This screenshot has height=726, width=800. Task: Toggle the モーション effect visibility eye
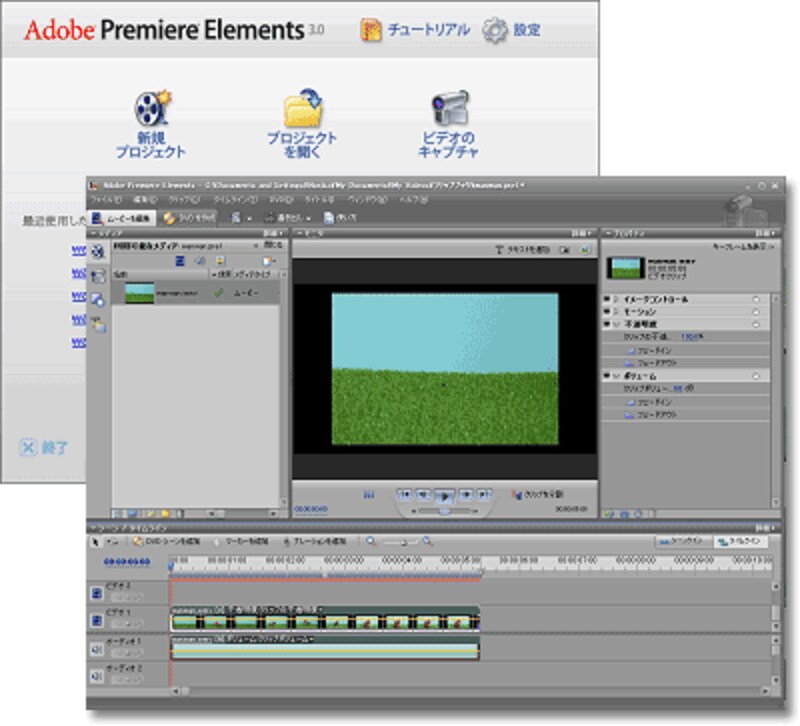[x=607, y=312]
